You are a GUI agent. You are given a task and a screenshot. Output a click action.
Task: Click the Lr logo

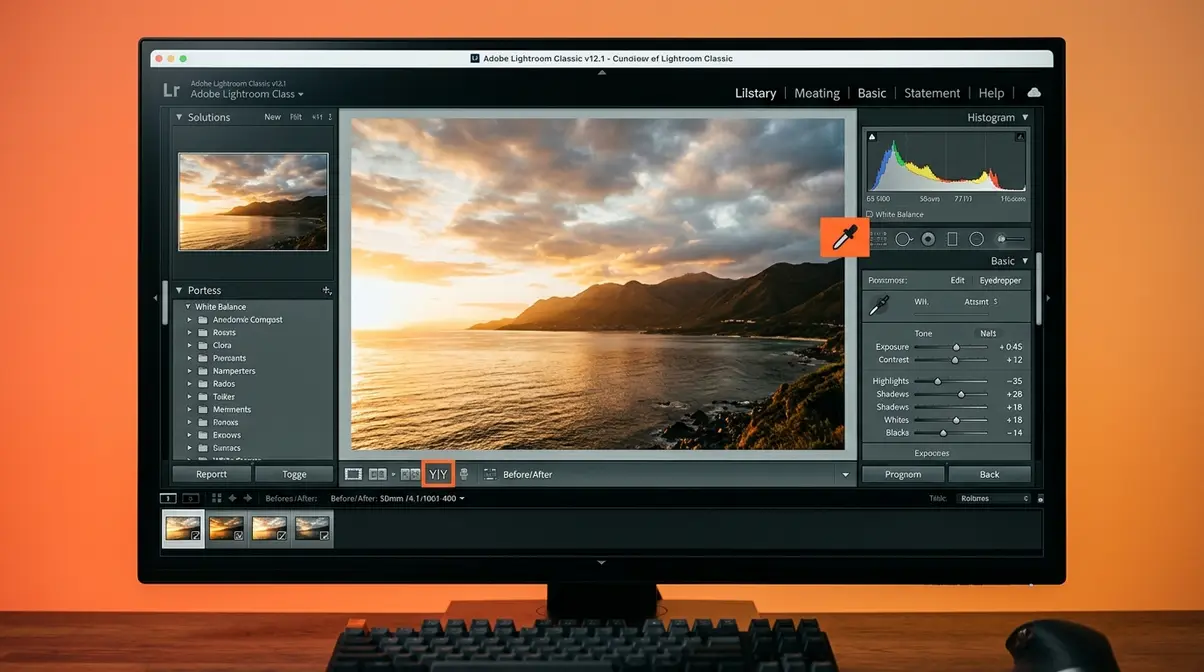tap(171, 90)
